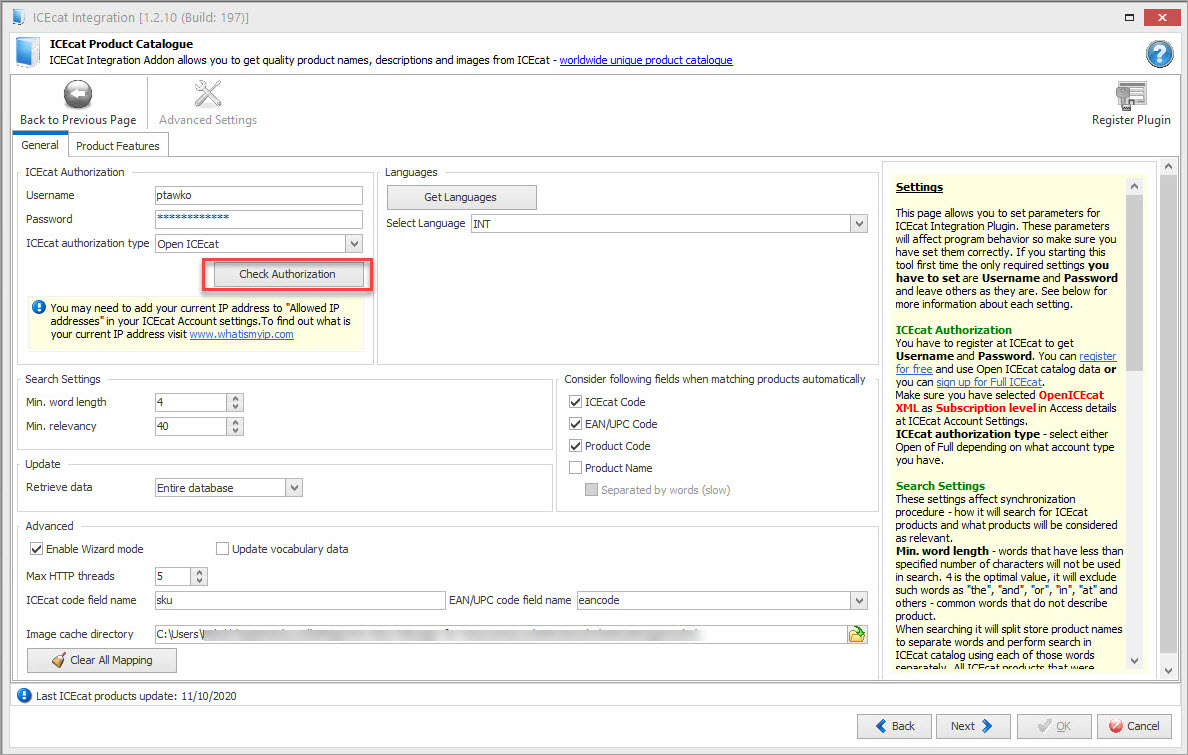
Task: Click the Clear All Mapping button
Action: click(x=102, y=660)
